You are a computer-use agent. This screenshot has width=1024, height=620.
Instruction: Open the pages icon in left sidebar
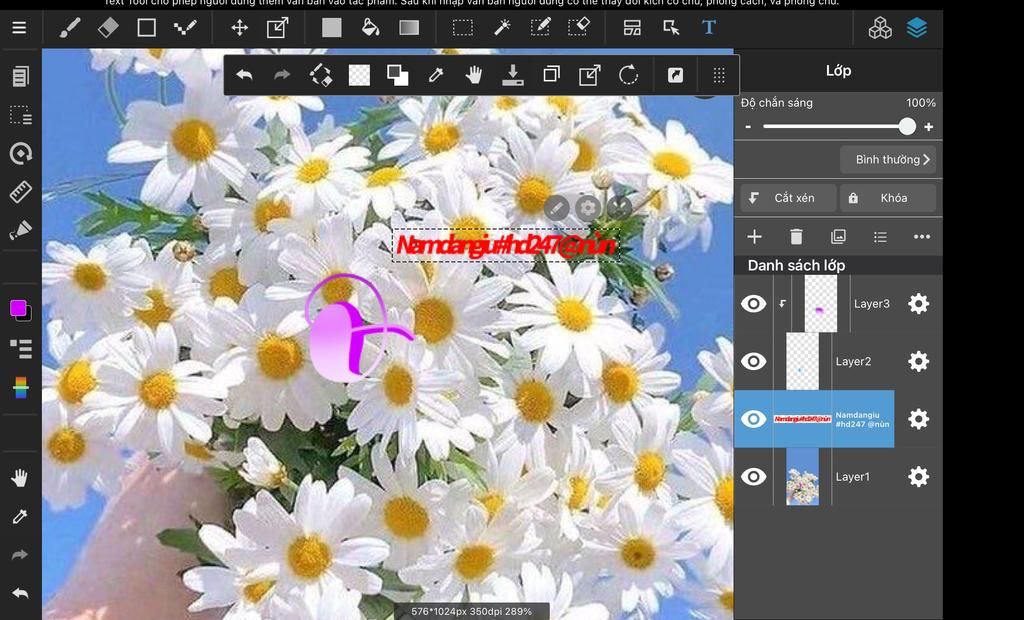(20, 76)
